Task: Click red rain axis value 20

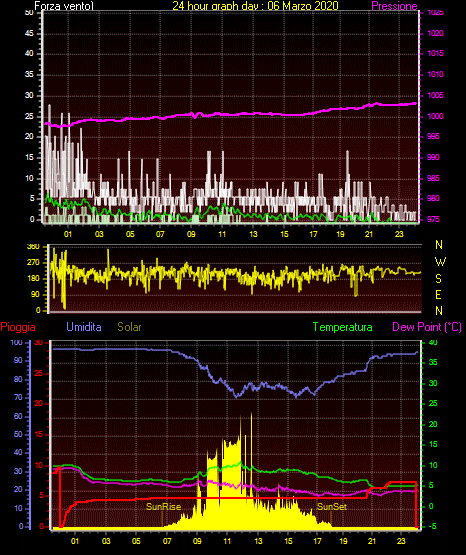Action: tap(38, 404)
